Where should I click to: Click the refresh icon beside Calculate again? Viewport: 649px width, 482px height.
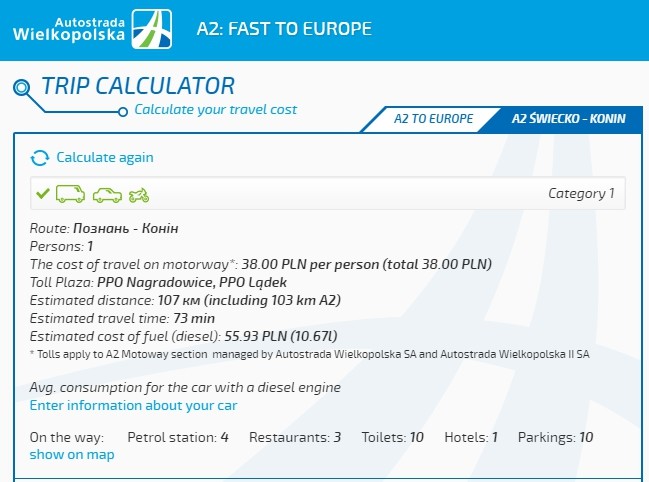40,158
